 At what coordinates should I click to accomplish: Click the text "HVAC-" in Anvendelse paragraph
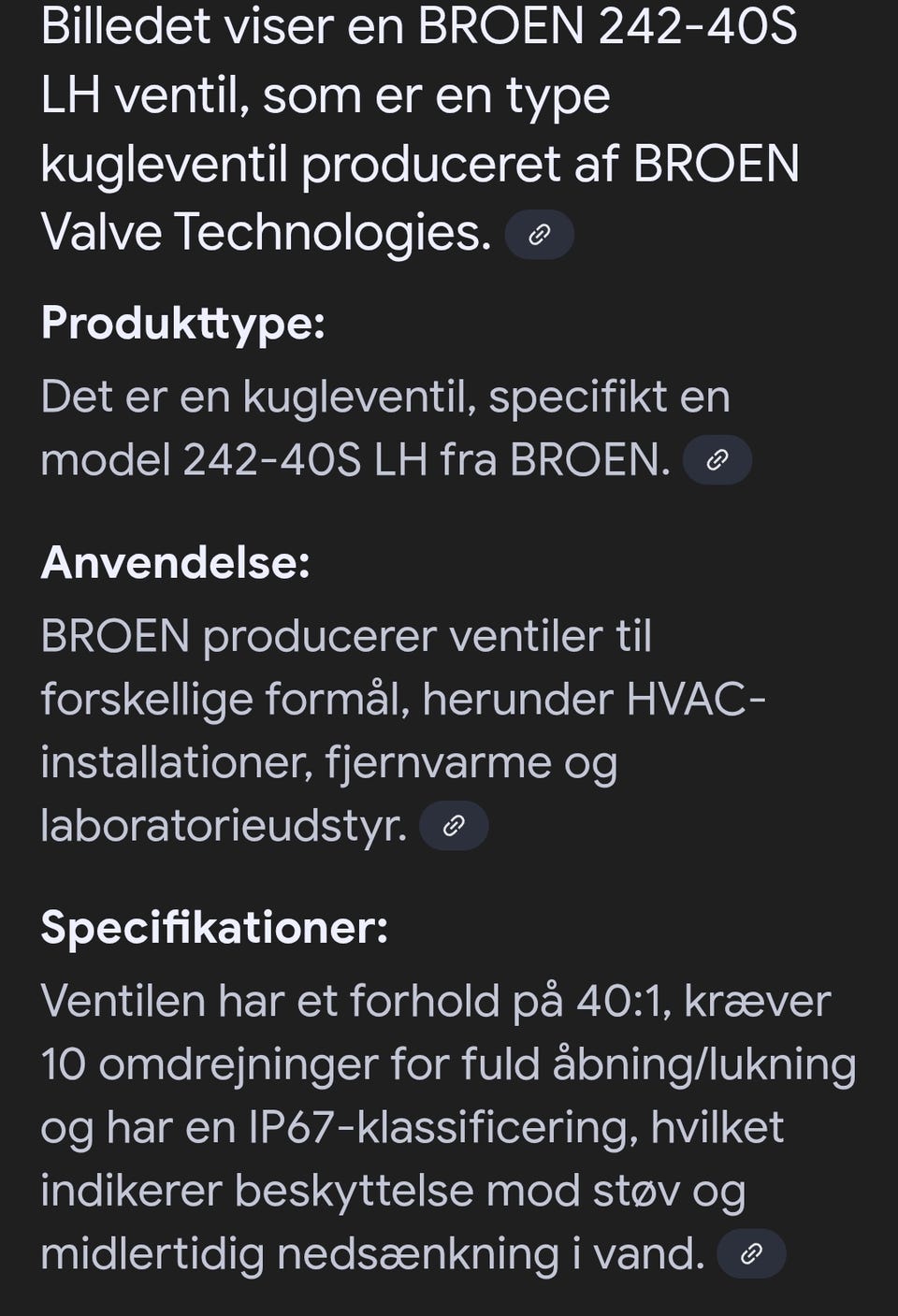[695, 700]
